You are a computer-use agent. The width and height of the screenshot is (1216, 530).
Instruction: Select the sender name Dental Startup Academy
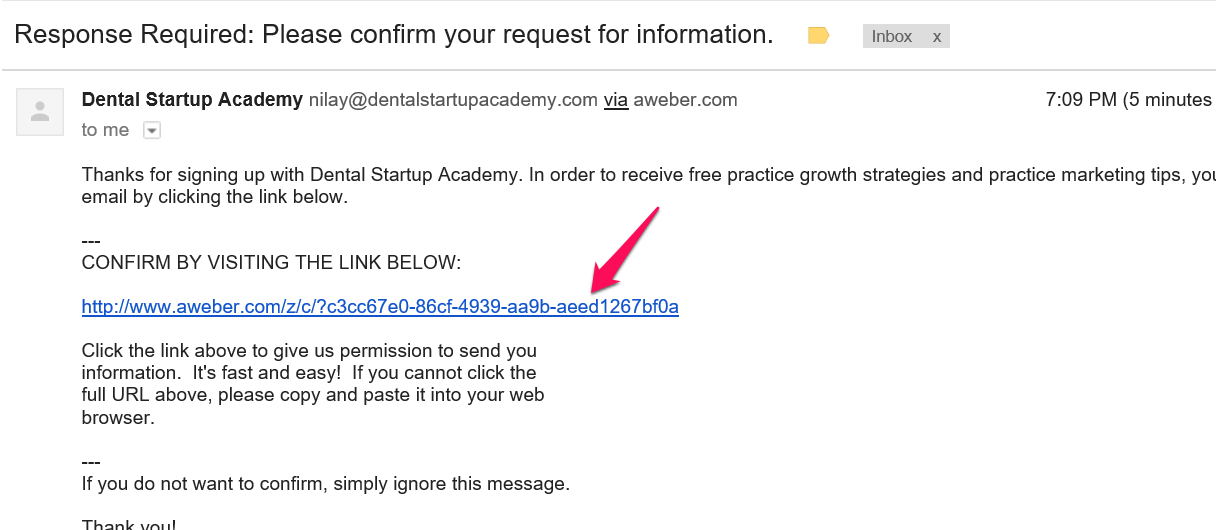(x=192, y=100)
